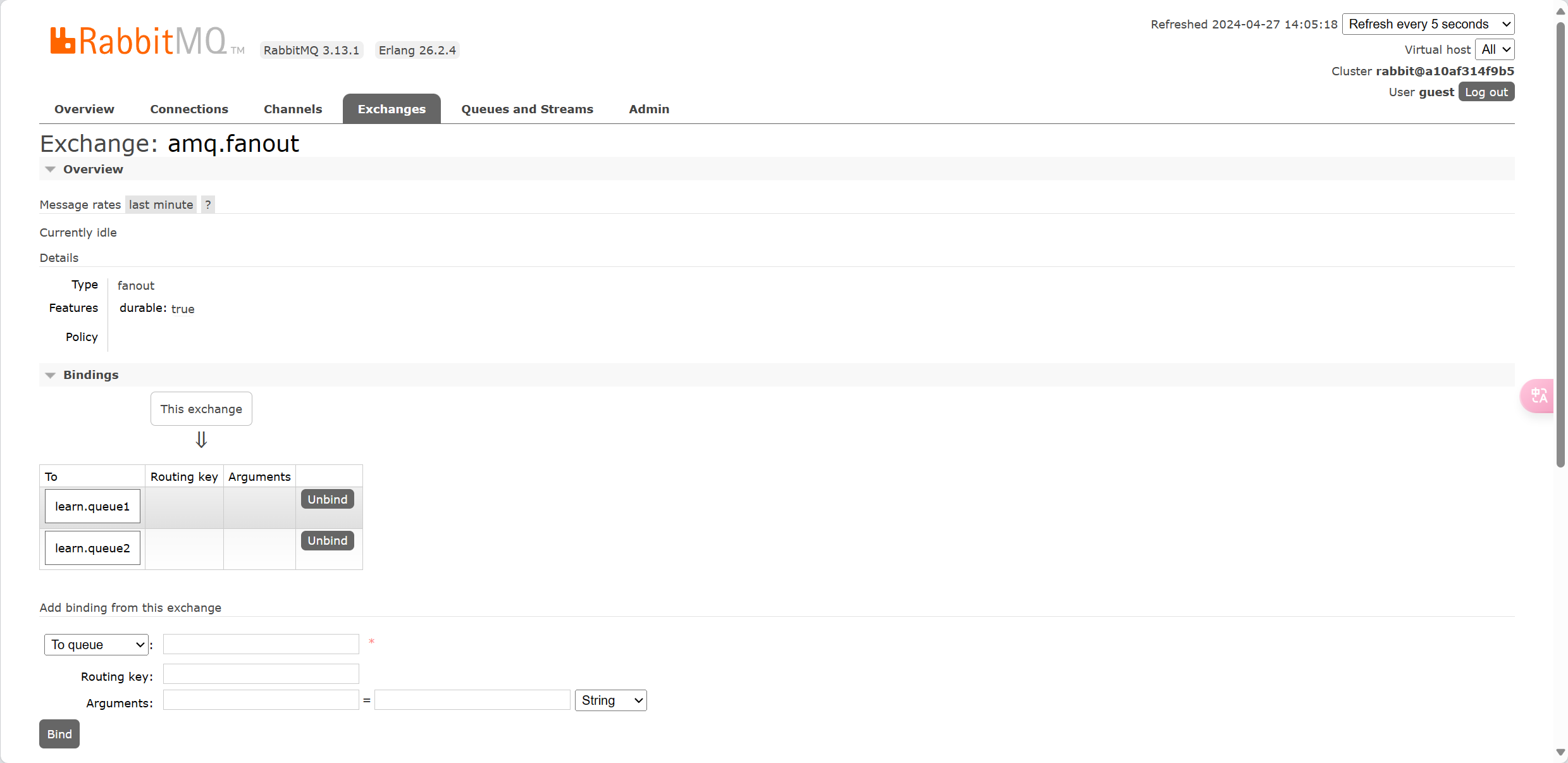
Task: Click the message rates help question mark
Action: (x=207, y=204)
